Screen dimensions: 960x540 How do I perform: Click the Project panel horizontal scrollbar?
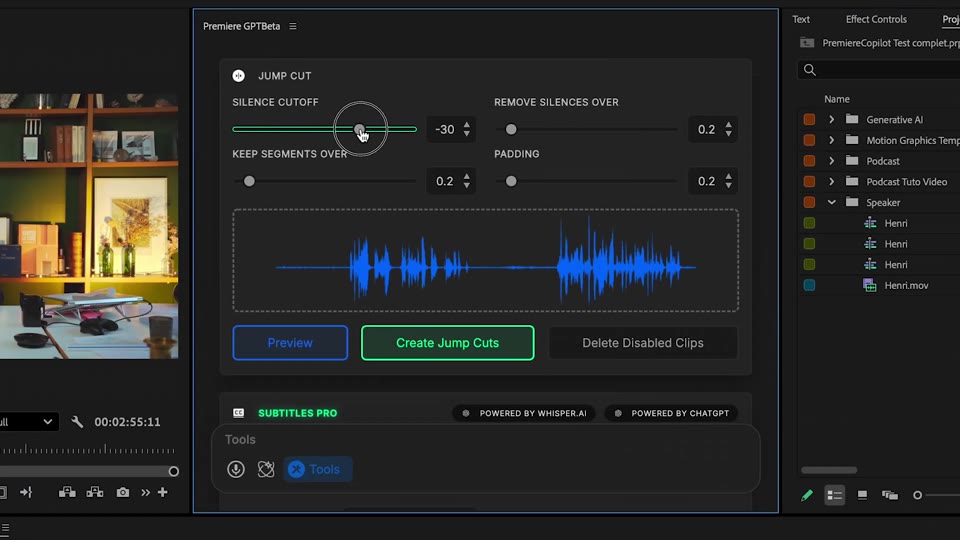(x=829, y=470)
